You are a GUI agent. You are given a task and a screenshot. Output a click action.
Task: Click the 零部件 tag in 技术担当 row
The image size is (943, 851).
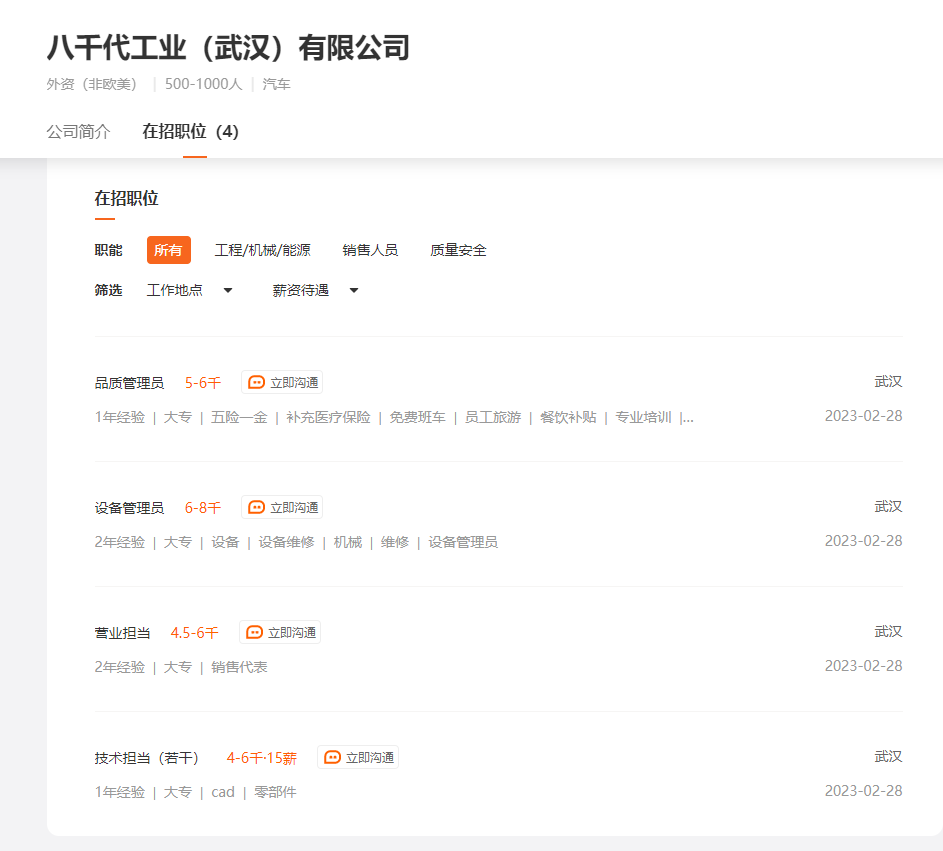click(275, 793)
